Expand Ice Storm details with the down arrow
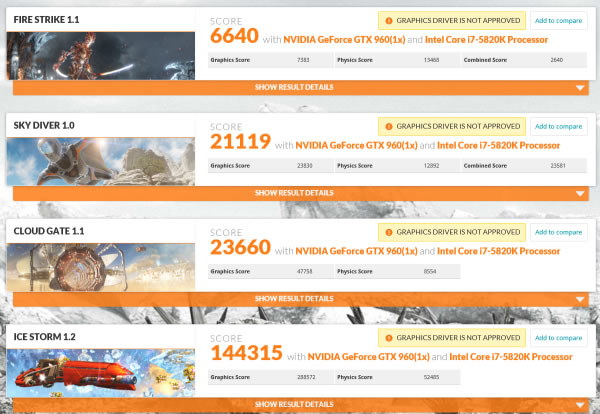The width and height of the screenshot is (600, 414). tap(580, 405)
